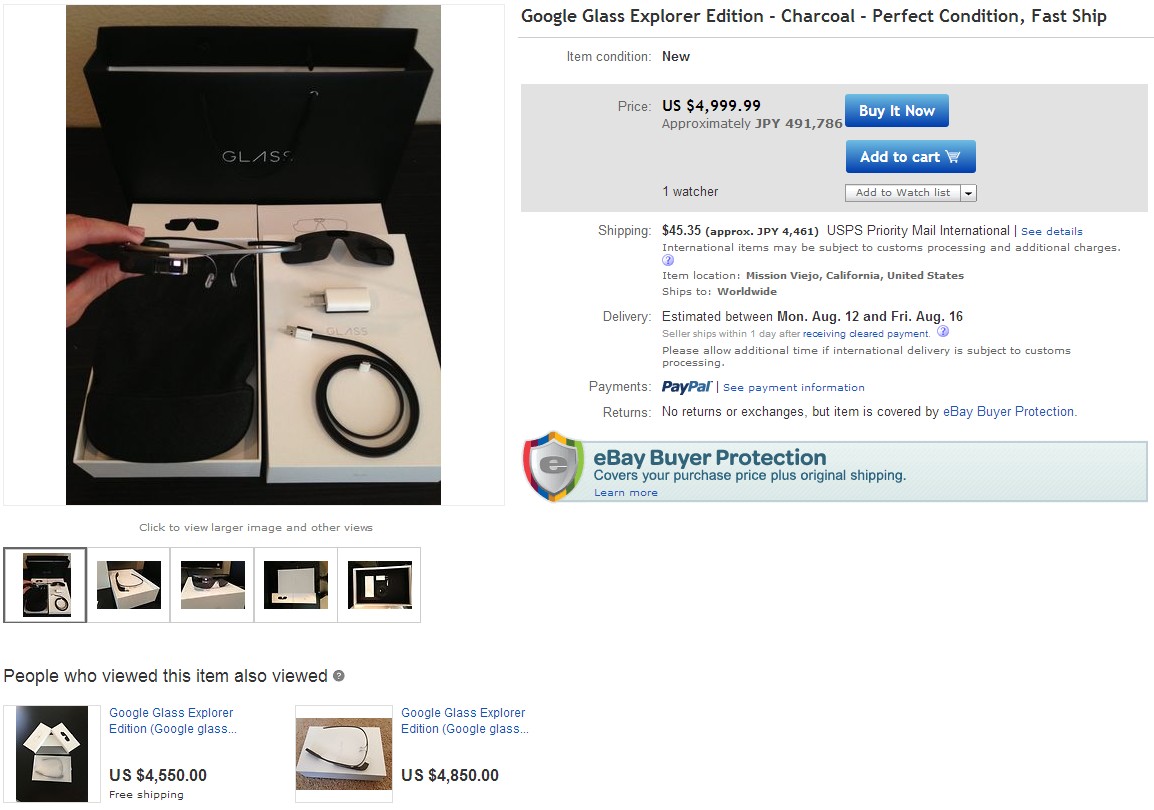Select the third thumbnail showing sunglasses shade

click(x=213, y=585)
